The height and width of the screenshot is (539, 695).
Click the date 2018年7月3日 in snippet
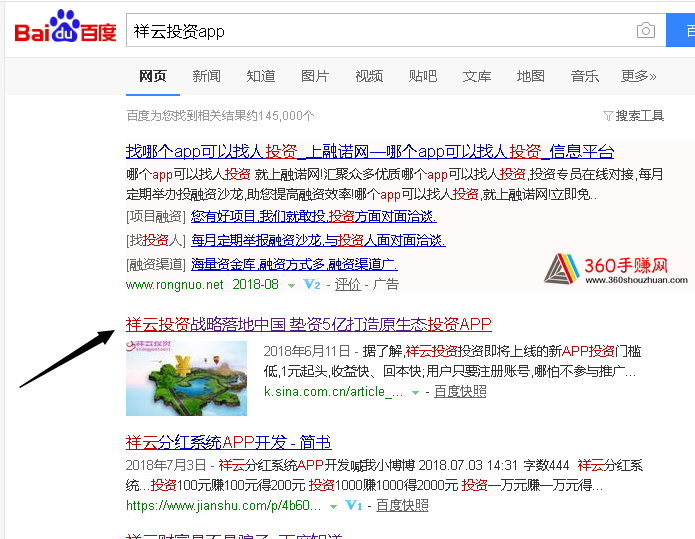[x=166, y=465]
